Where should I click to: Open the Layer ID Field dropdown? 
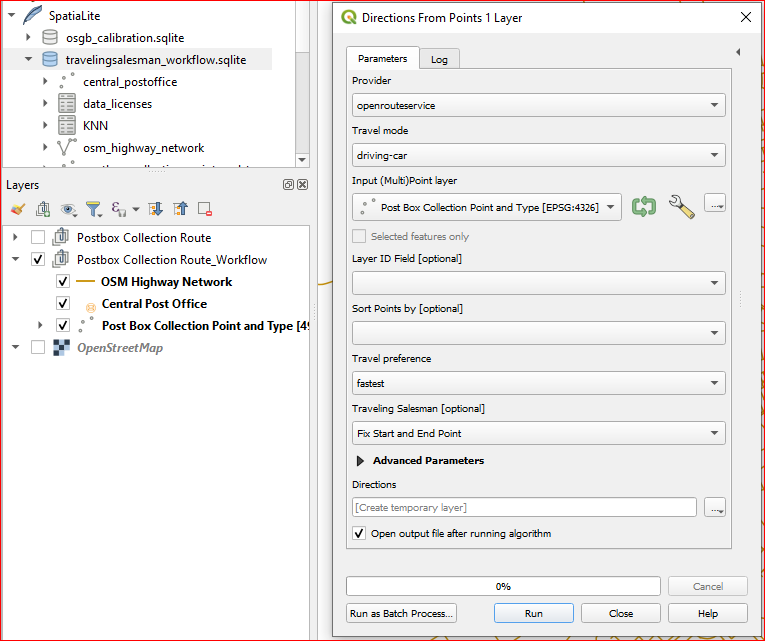[x=539, y=283]
